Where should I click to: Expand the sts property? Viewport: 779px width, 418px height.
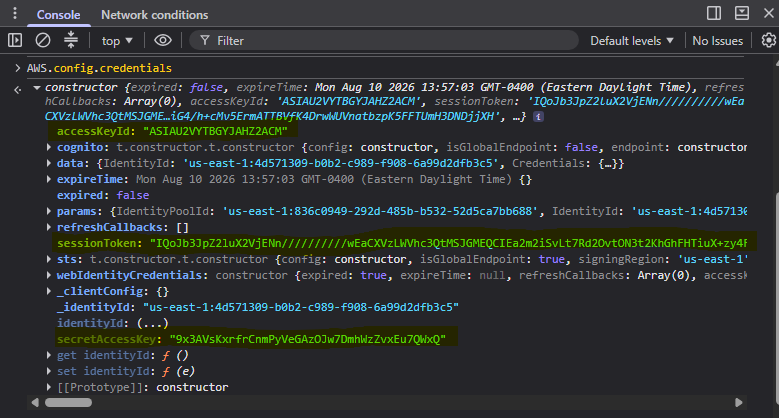pos(49,259)
